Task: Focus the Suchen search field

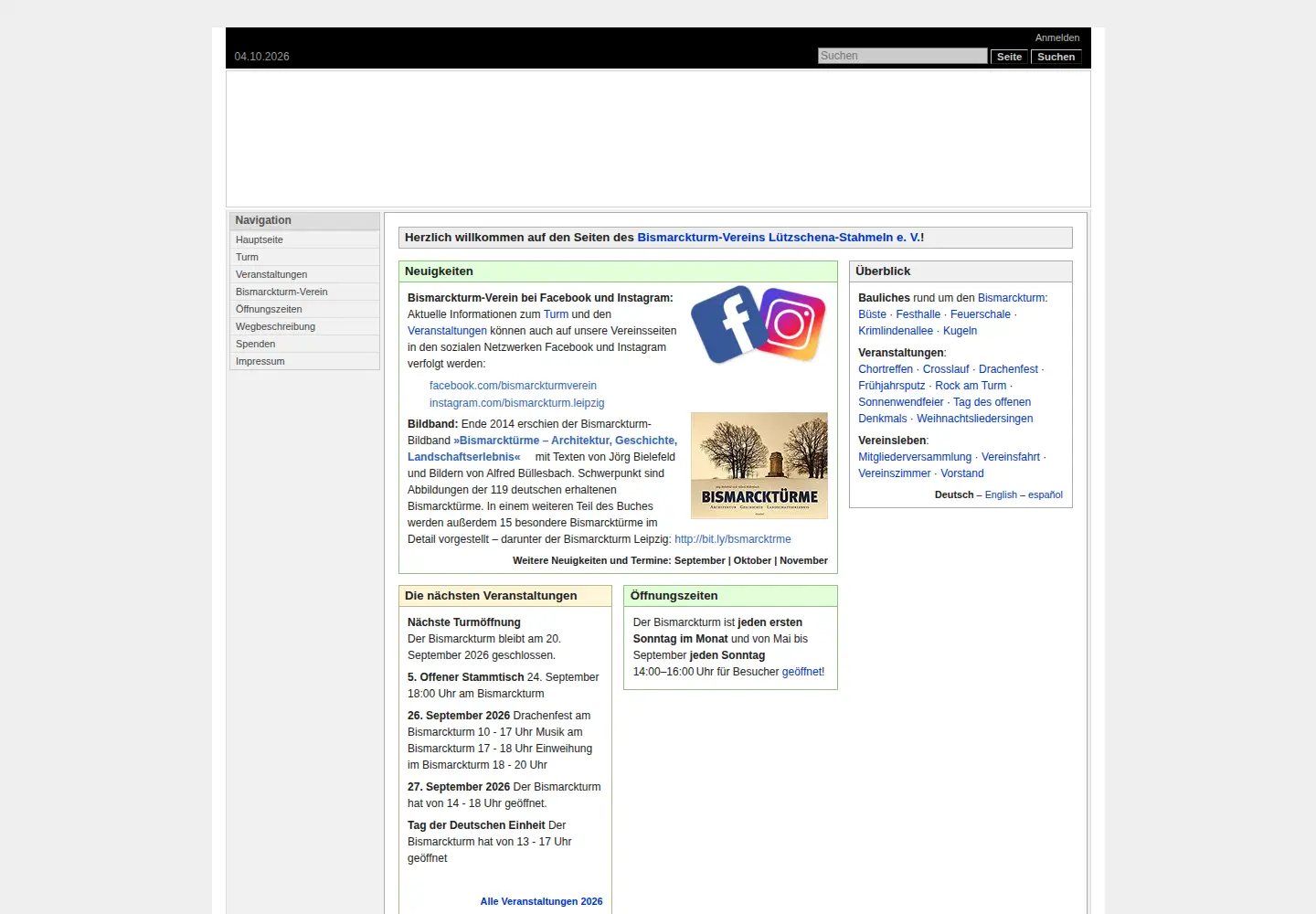Action: (x=903, y=56)
